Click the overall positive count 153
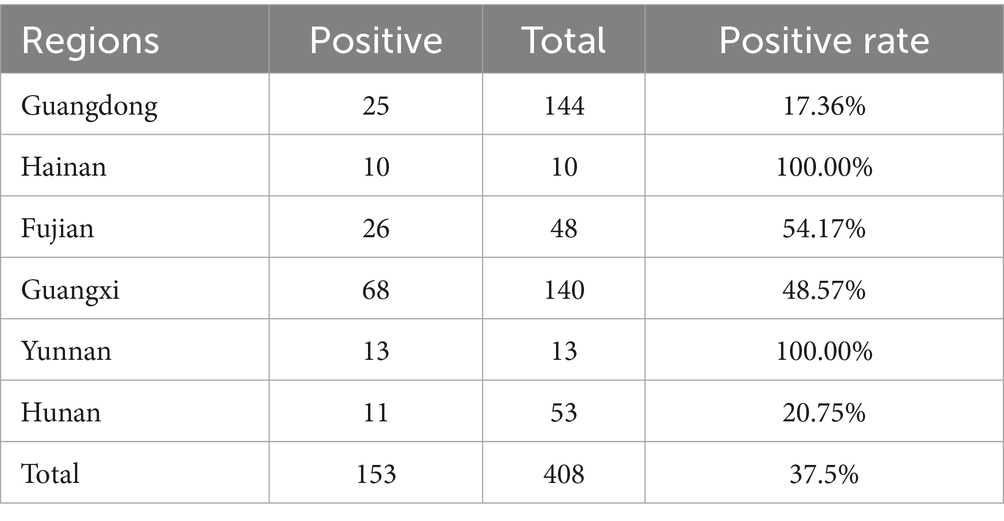Image resolution: width=1004 pixels, height=521 pixels. 375,473
